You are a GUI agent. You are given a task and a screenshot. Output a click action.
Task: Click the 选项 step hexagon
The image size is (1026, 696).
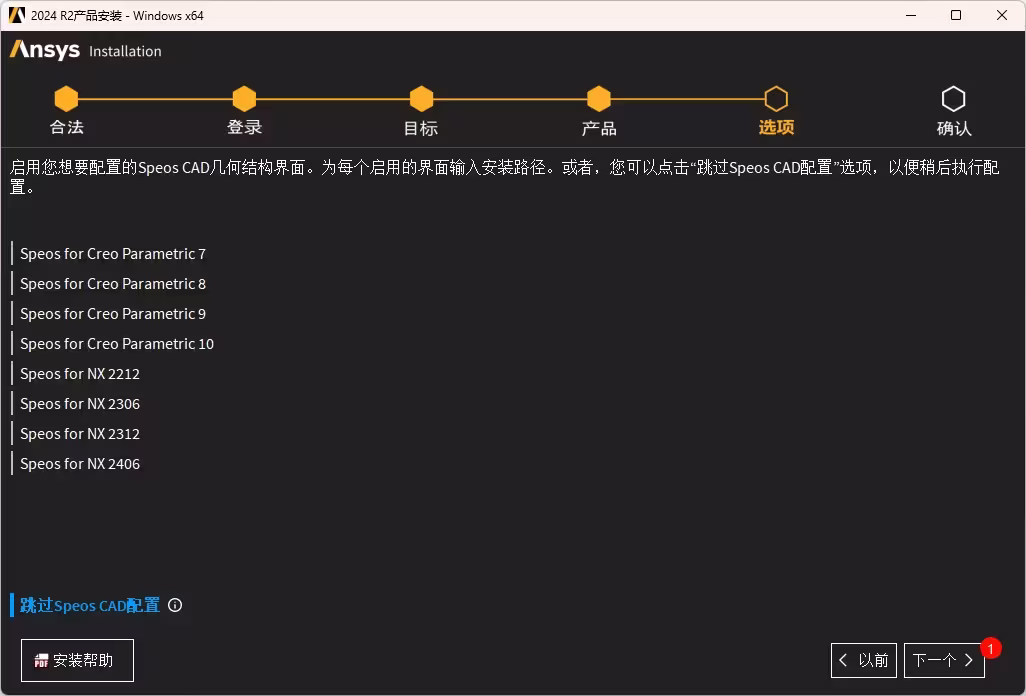(x=776, y=99)
